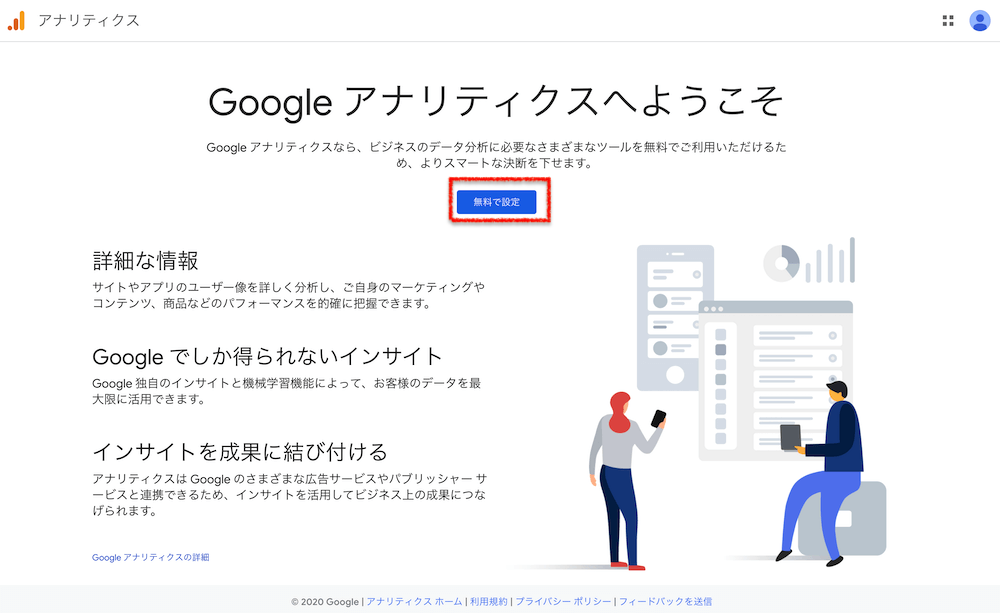Click the Google Analytics logo icon
This screenshot has width=1000, height=613.
pyautogui.click(x=17, y=20)
